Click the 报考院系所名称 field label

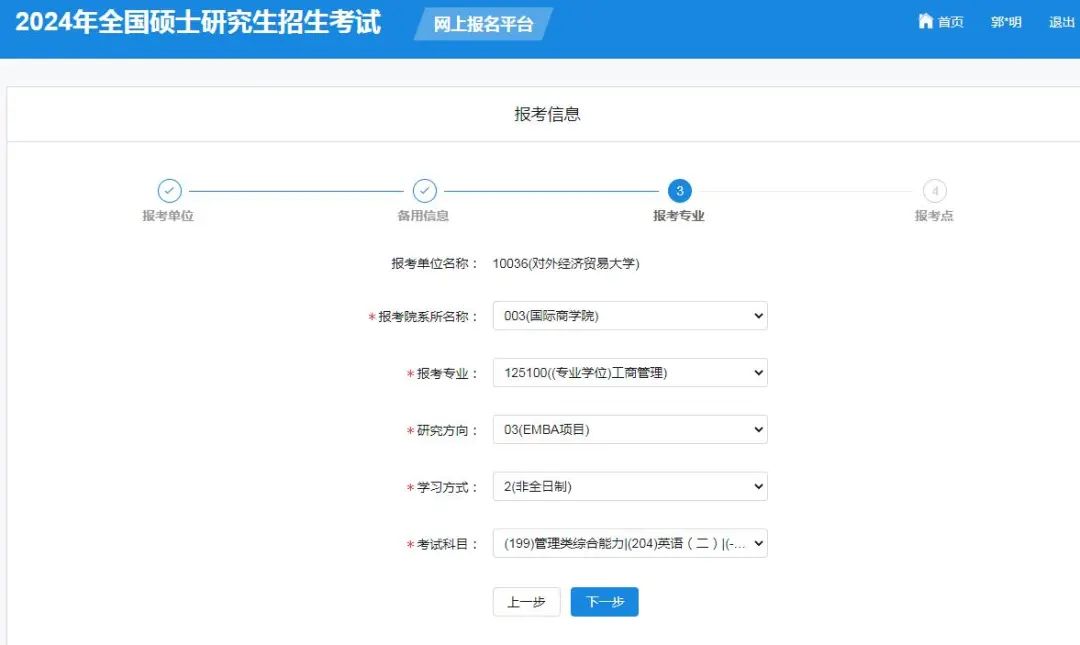[x=428, y=317]
